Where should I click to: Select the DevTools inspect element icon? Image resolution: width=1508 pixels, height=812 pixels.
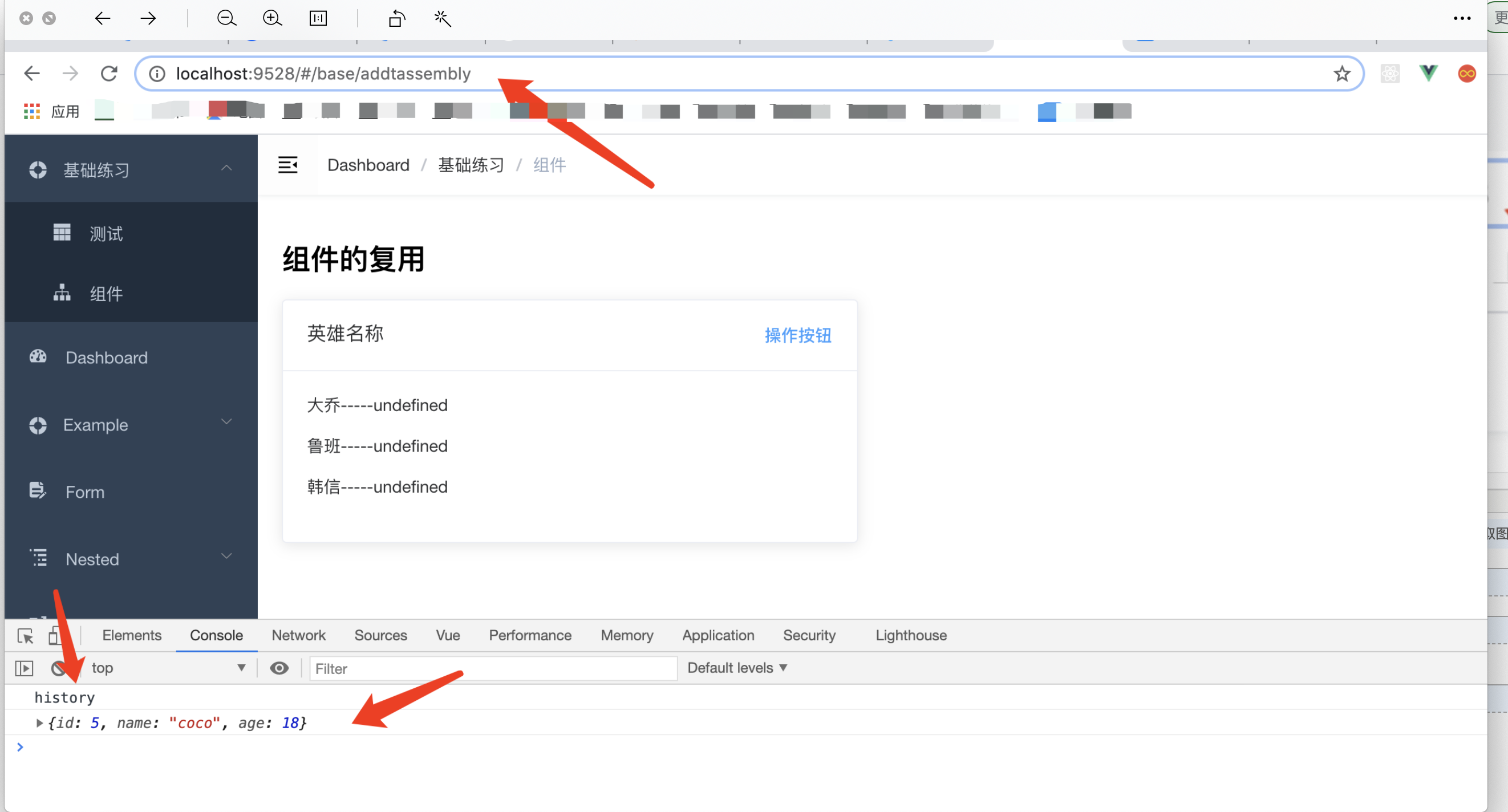(x=25, y=636)
